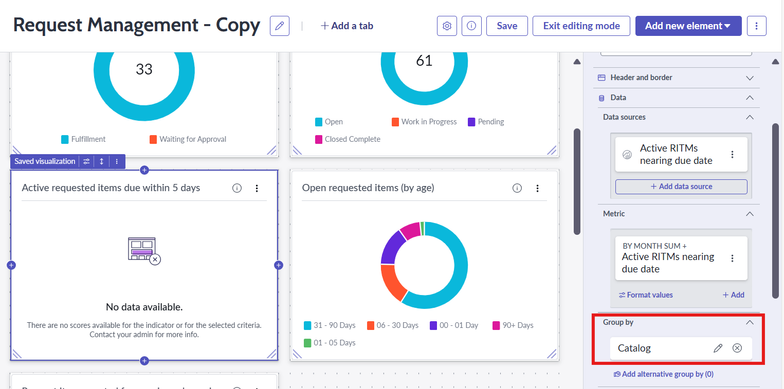Click the Active RITMs nearing due date source card
This screenshot has height=389, width=784.
coord(681,154)
